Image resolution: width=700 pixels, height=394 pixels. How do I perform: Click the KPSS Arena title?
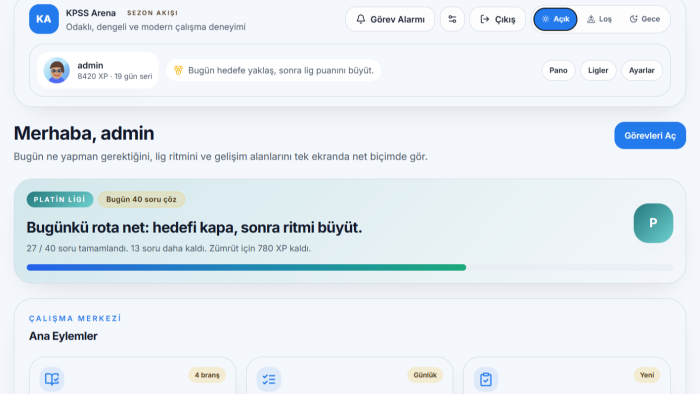[91, 13]
